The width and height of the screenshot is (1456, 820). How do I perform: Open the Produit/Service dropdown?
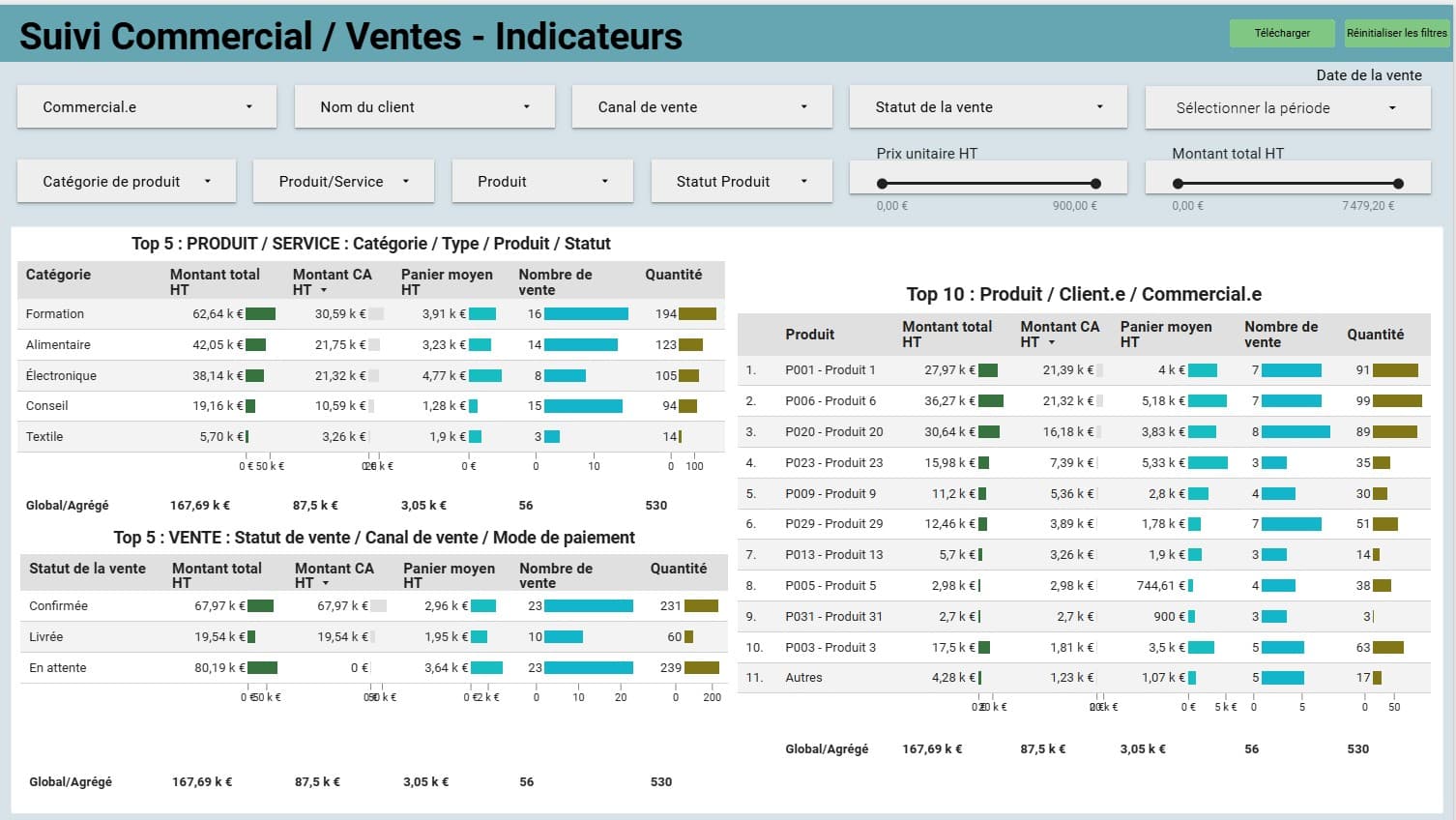[343, 182]
